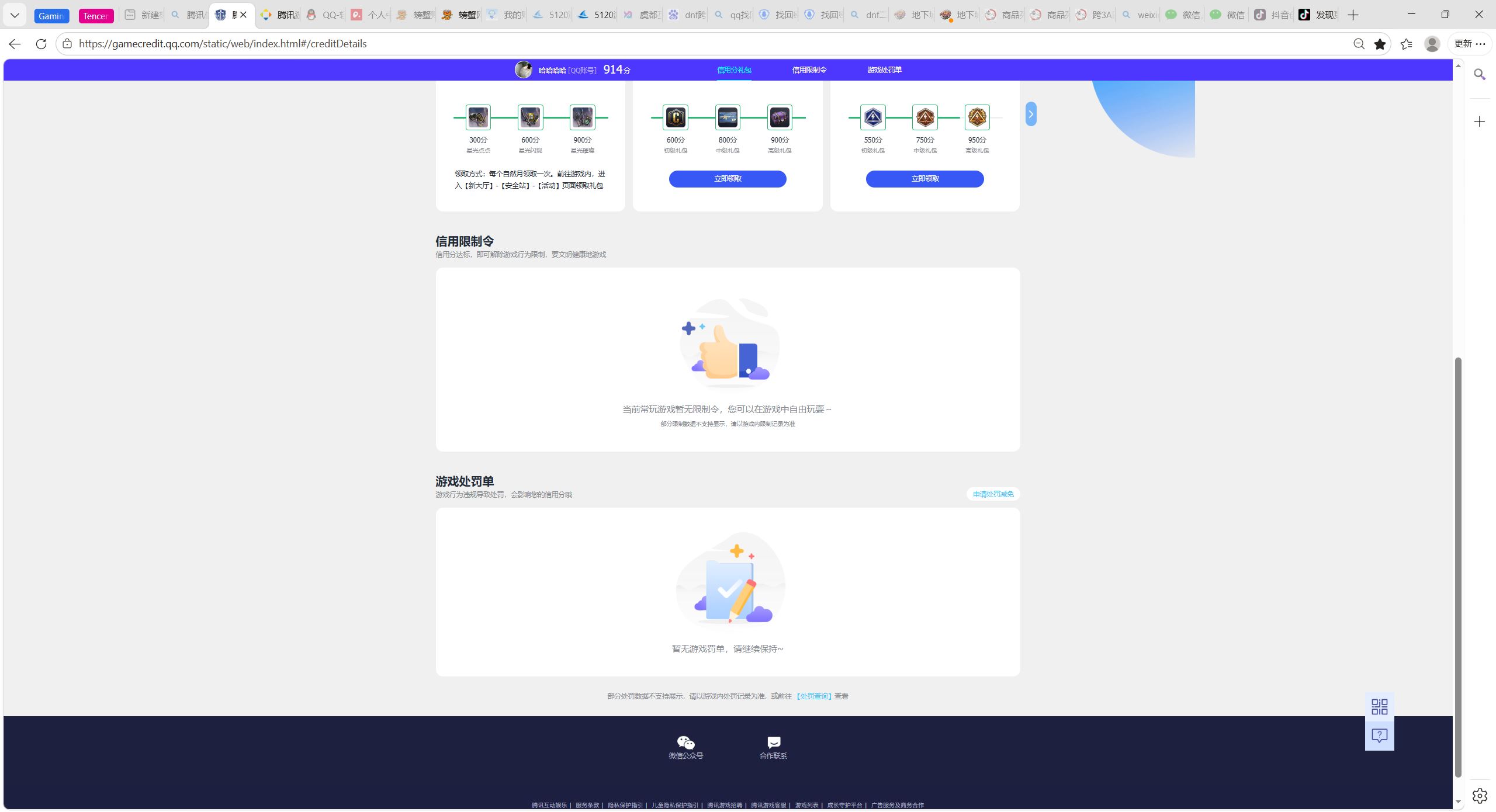
Task: Click 立即领取 under the 900分 高级礼包 card
Action: [x=727, y=179]
